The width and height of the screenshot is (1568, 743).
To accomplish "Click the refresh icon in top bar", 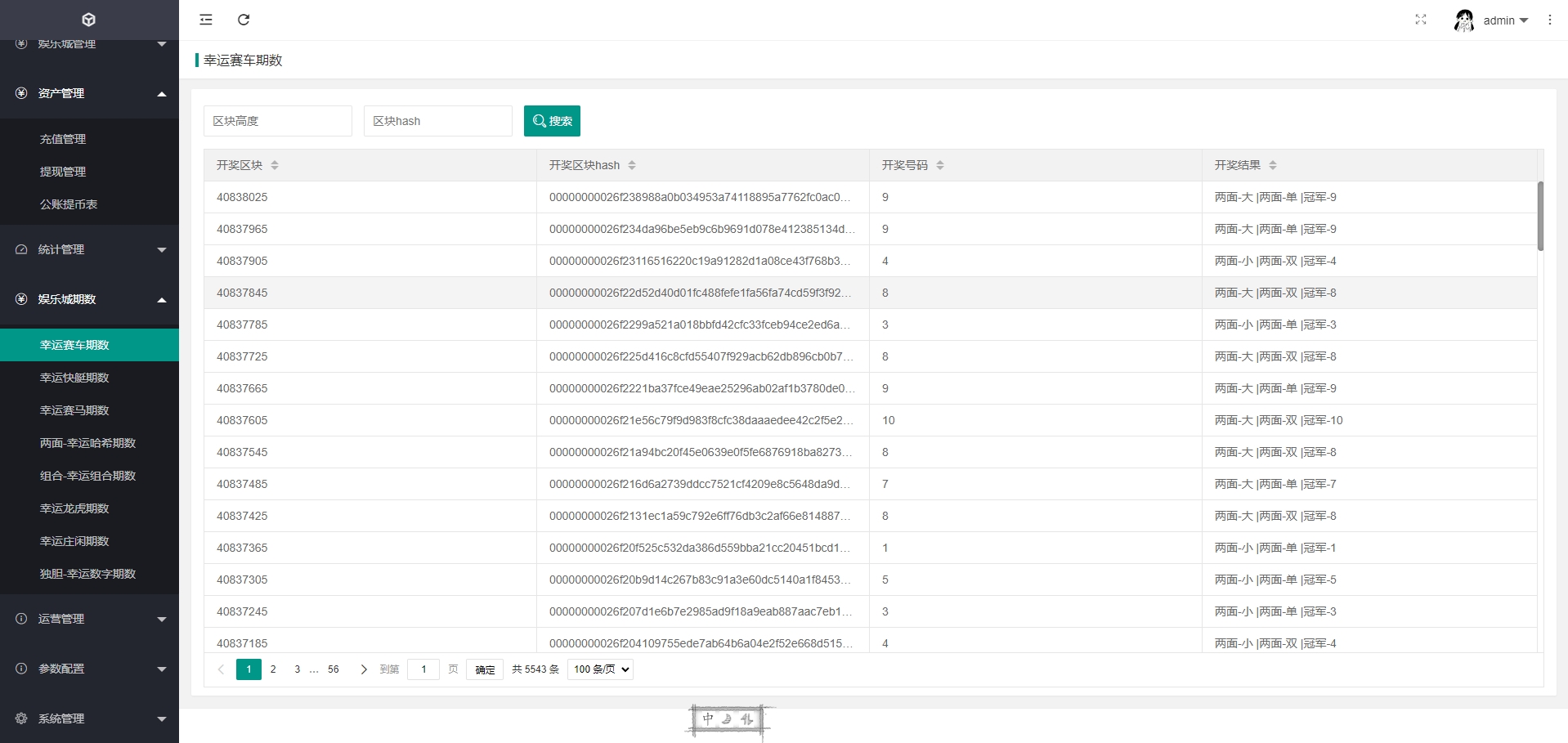I will point(244,20).
